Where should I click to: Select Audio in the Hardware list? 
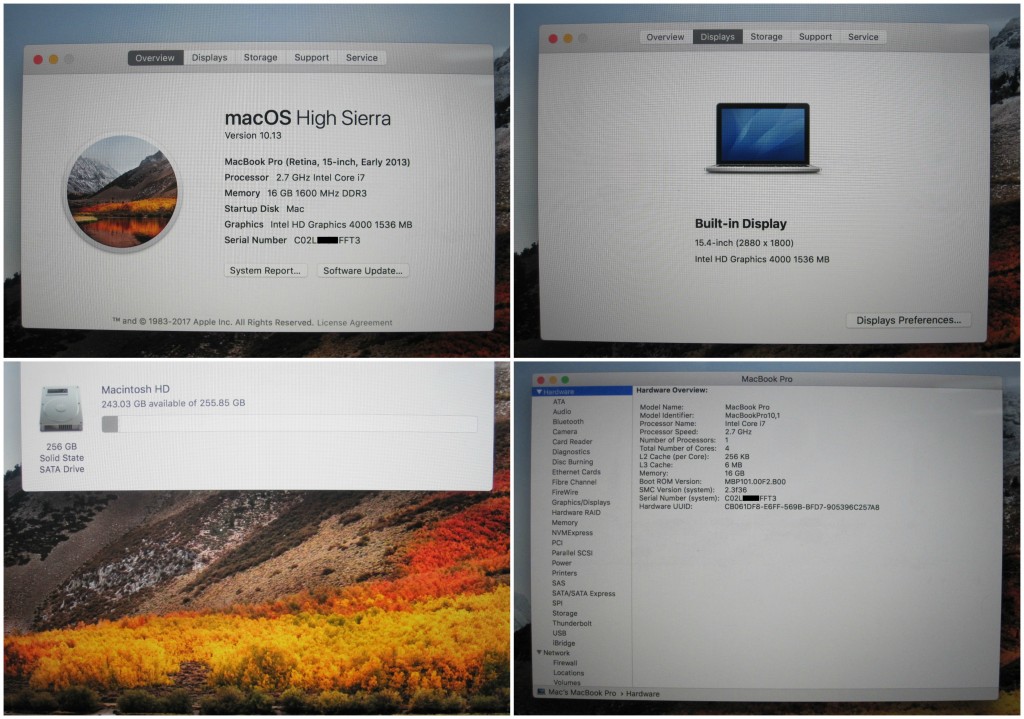(562, 411)
